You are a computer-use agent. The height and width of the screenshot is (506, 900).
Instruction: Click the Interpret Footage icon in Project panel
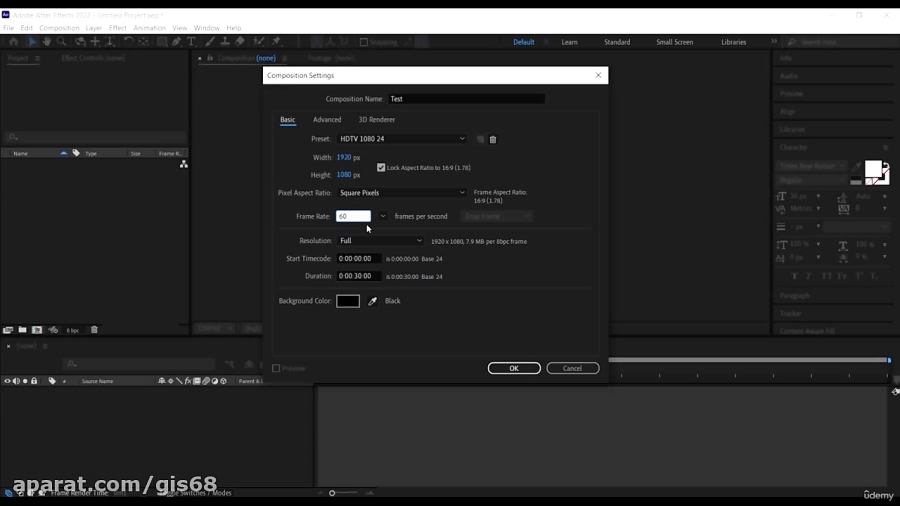click(7, 330)
